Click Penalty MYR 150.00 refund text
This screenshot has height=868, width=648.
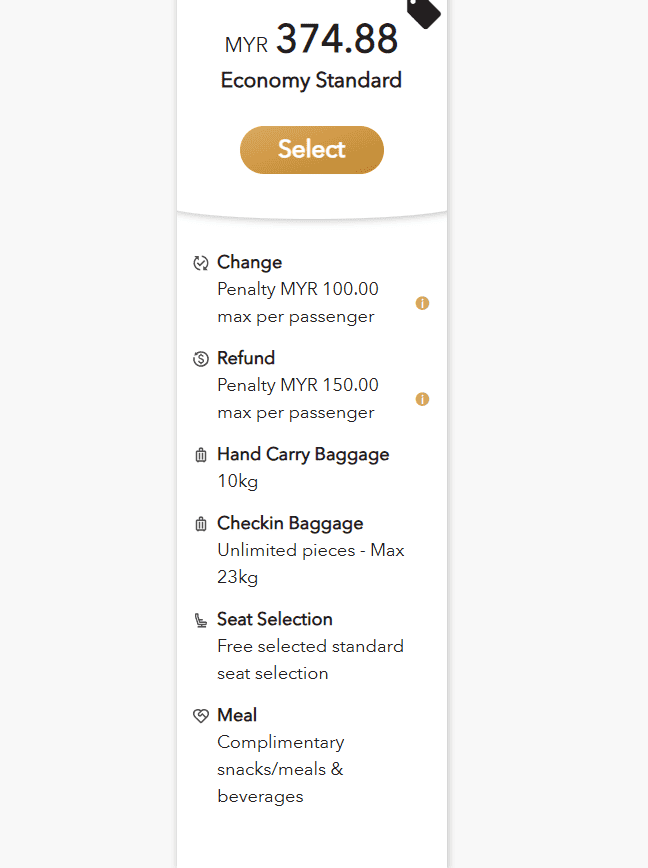(298, 385)
